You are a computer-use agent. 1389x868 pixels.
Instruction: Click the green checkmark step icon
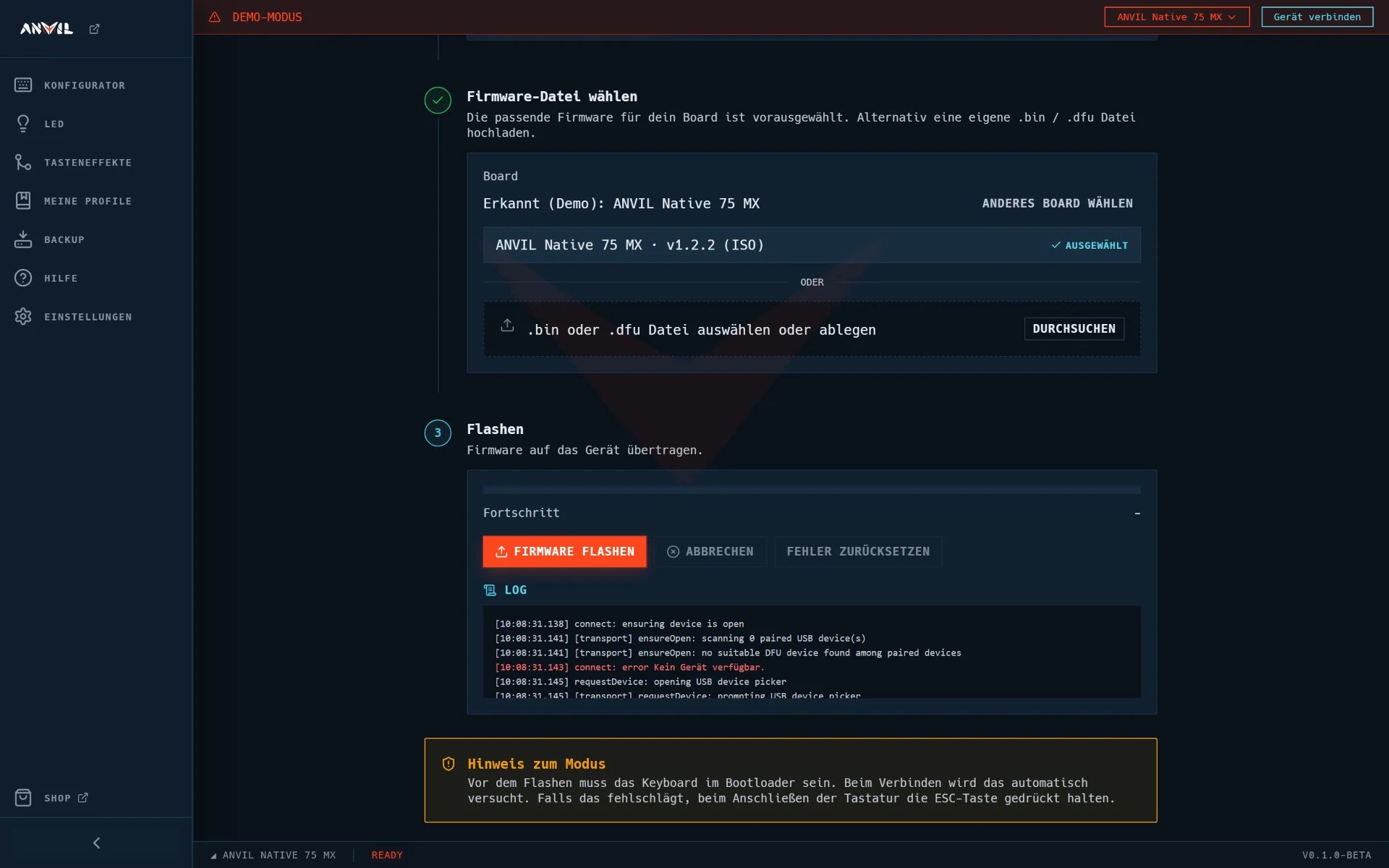coord(438,101)
